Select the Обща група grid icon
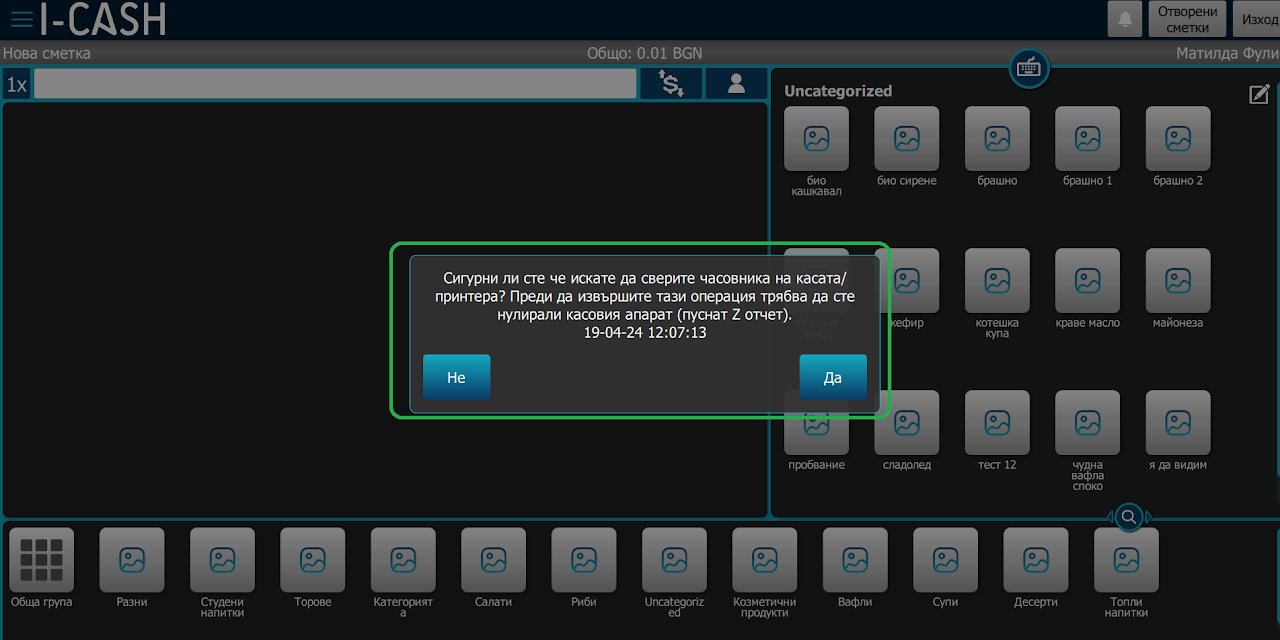1280x640 pixels. 41,560
